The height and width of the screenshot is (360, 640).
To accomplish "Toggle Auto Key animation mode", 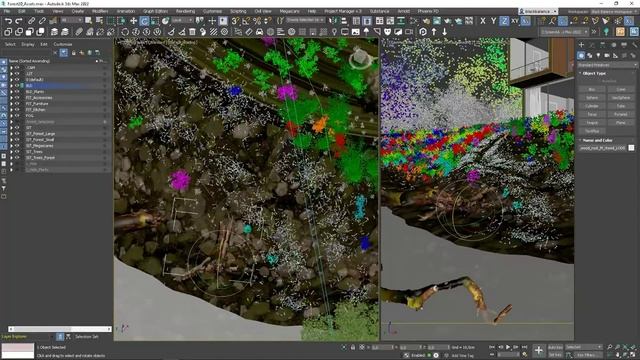I will (x=555, y=347).
